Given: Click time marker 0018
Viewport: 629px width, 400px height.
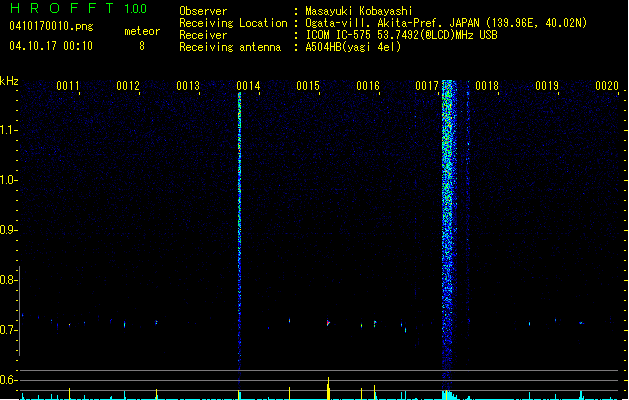Looking at the screenshot, I should click(487, 86).
